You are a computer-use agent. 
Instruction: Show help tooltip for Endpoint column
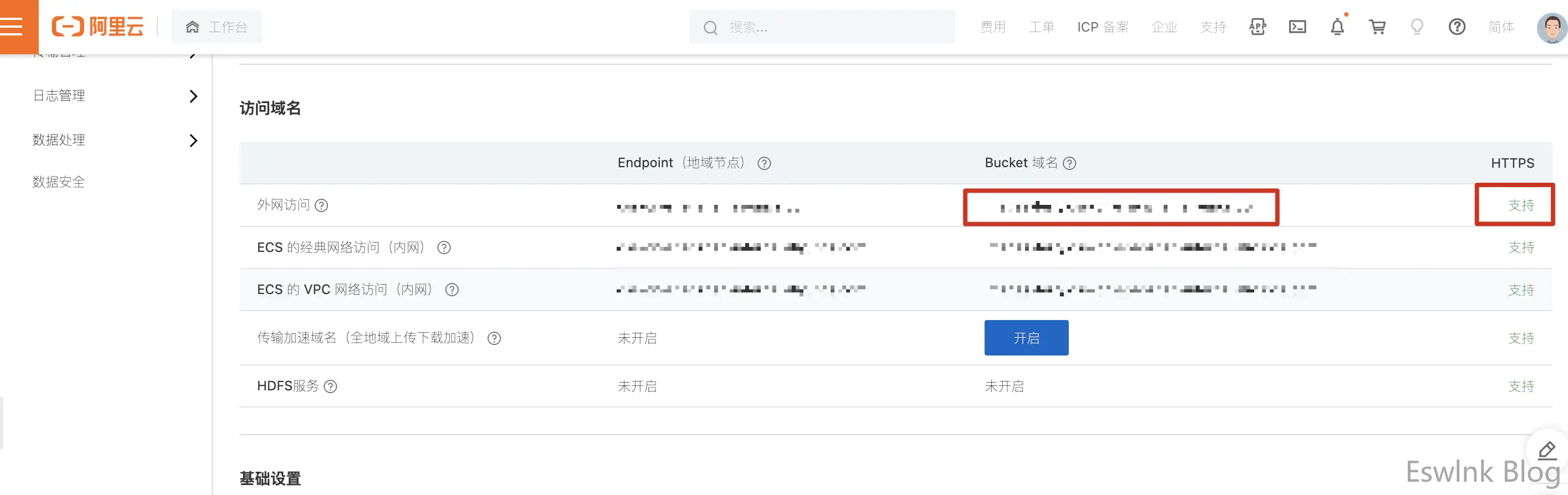[764, 163]
